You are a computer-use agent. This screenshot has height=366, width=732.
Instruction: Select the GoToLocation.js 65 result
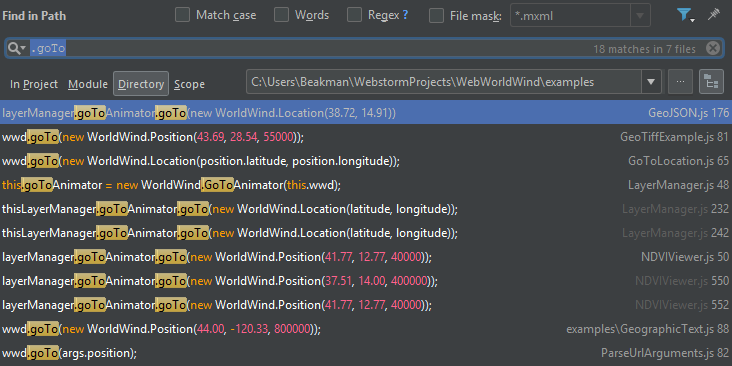pos(366,161)
